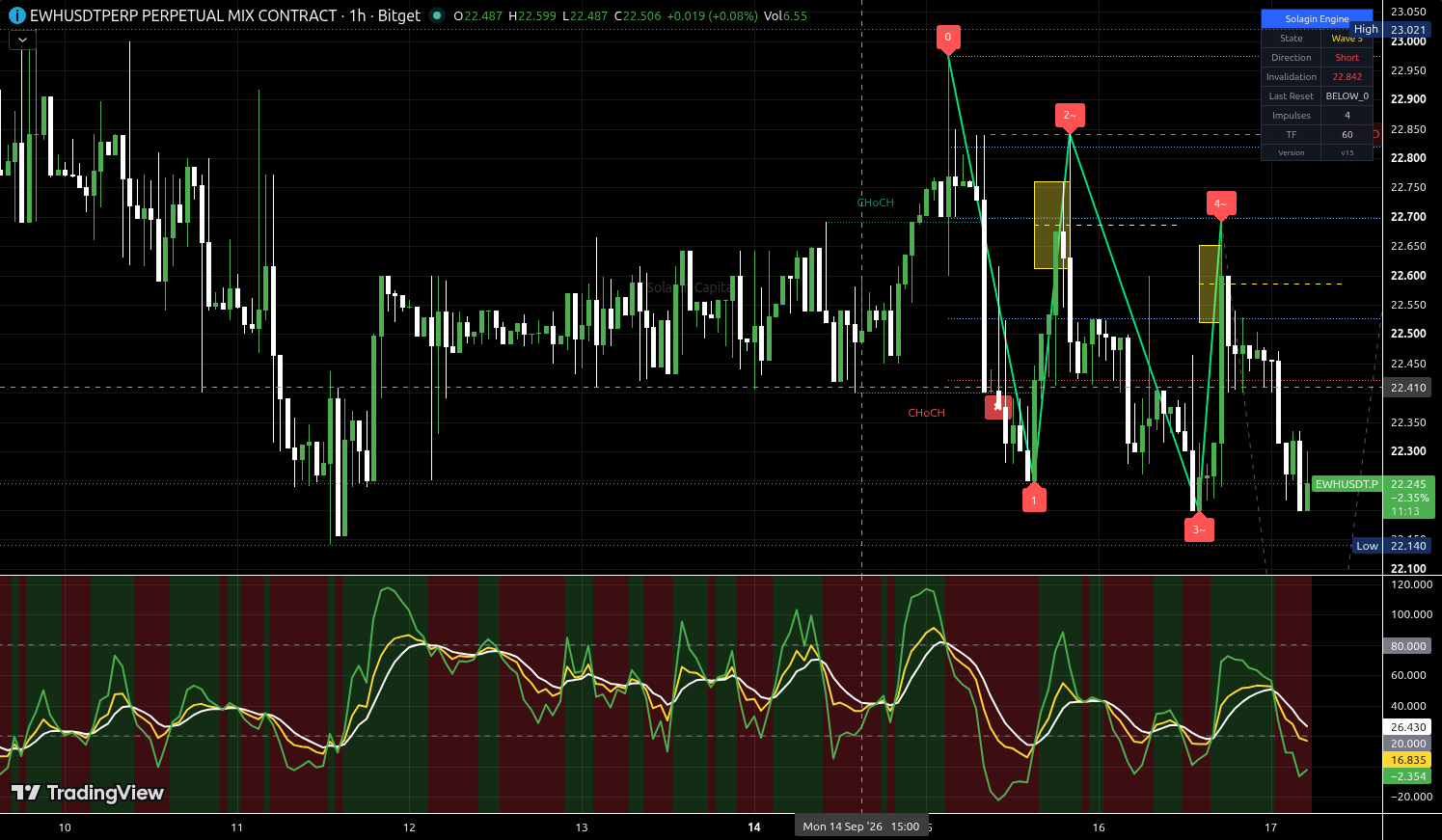This screenshot has height=840, width=1442.
Task: Click the yellow box below wave 4~
Action: 1210,284
